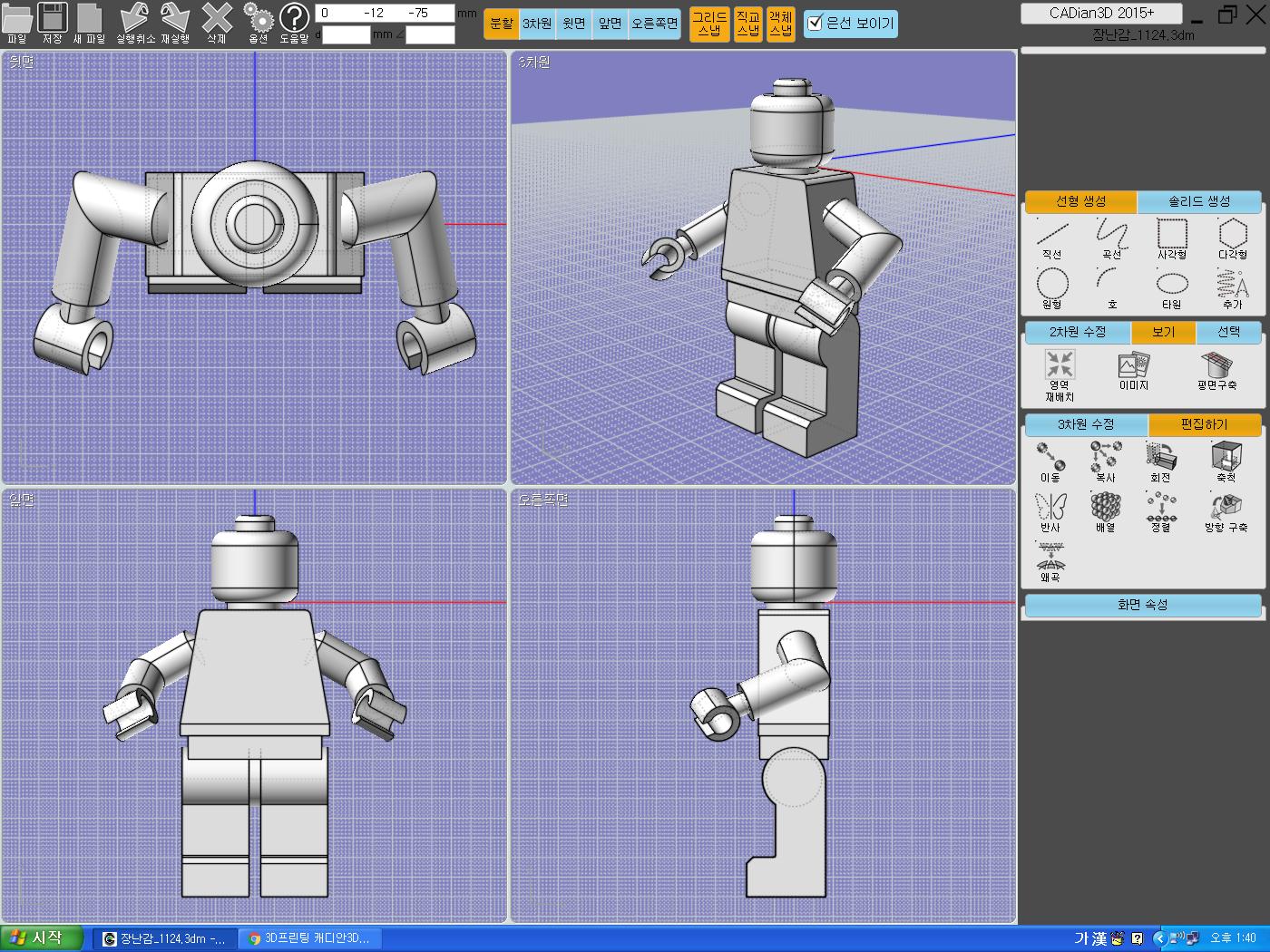Image resolution: width=1270 pixels, height=952 pixels.
Task: Switch to the 앞면 front view
Action: click(x=610, y=24)
